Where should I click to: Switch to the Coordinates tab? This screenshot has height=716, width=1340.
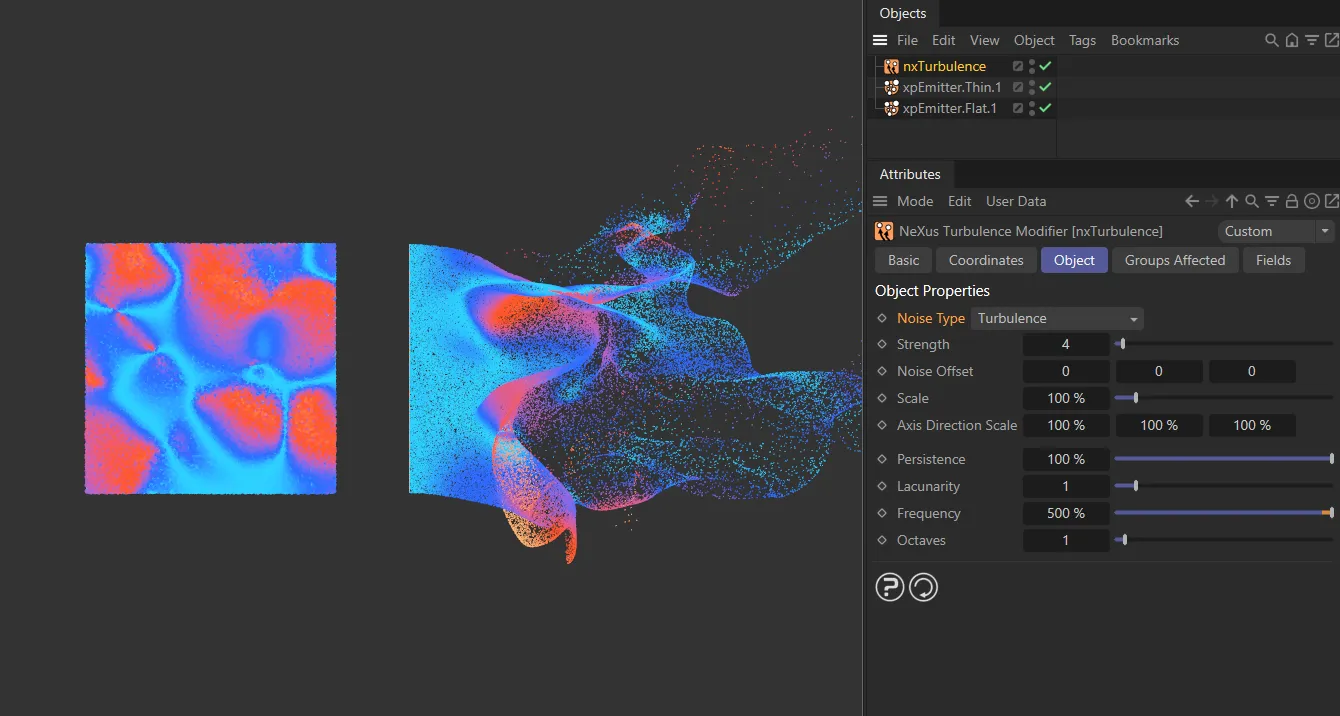point(986,260)
